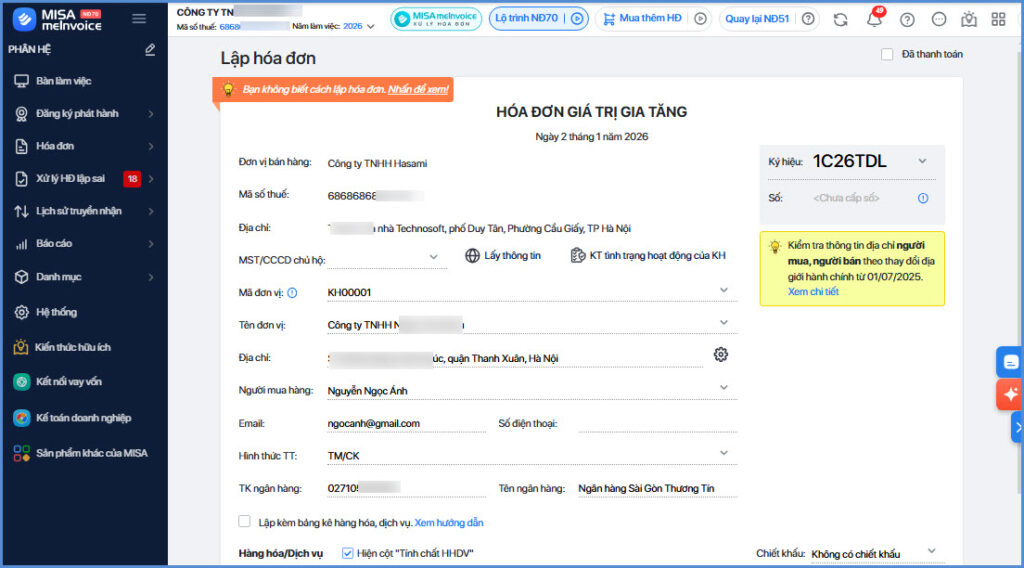Click the refresh sync icon
1024x568 pixels.
tap(840, 20)
